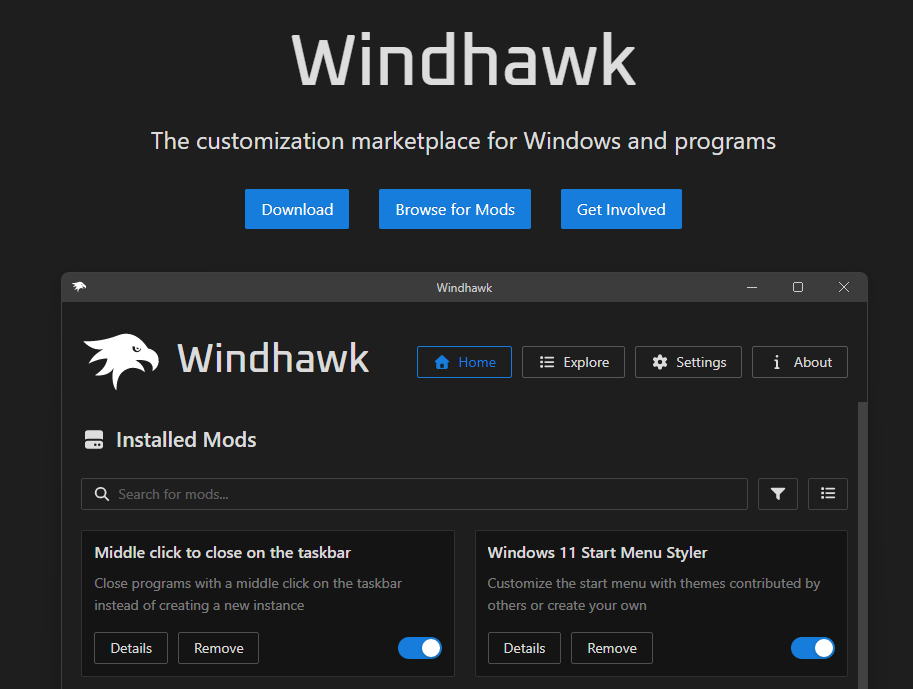The image size is (913, 689).
Task: Click Windows 11 Start Menu Styler title
Action: [597, 553]
